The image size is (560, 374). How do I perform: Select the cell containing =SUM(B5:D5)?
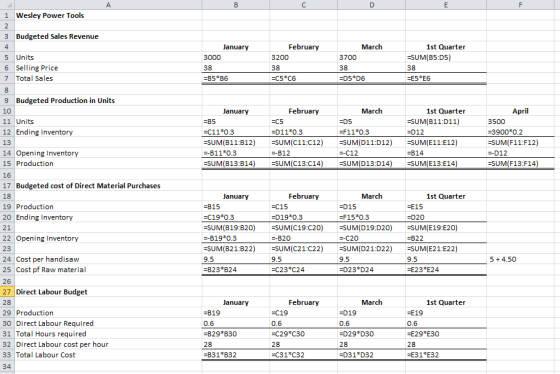click(446, 58)
